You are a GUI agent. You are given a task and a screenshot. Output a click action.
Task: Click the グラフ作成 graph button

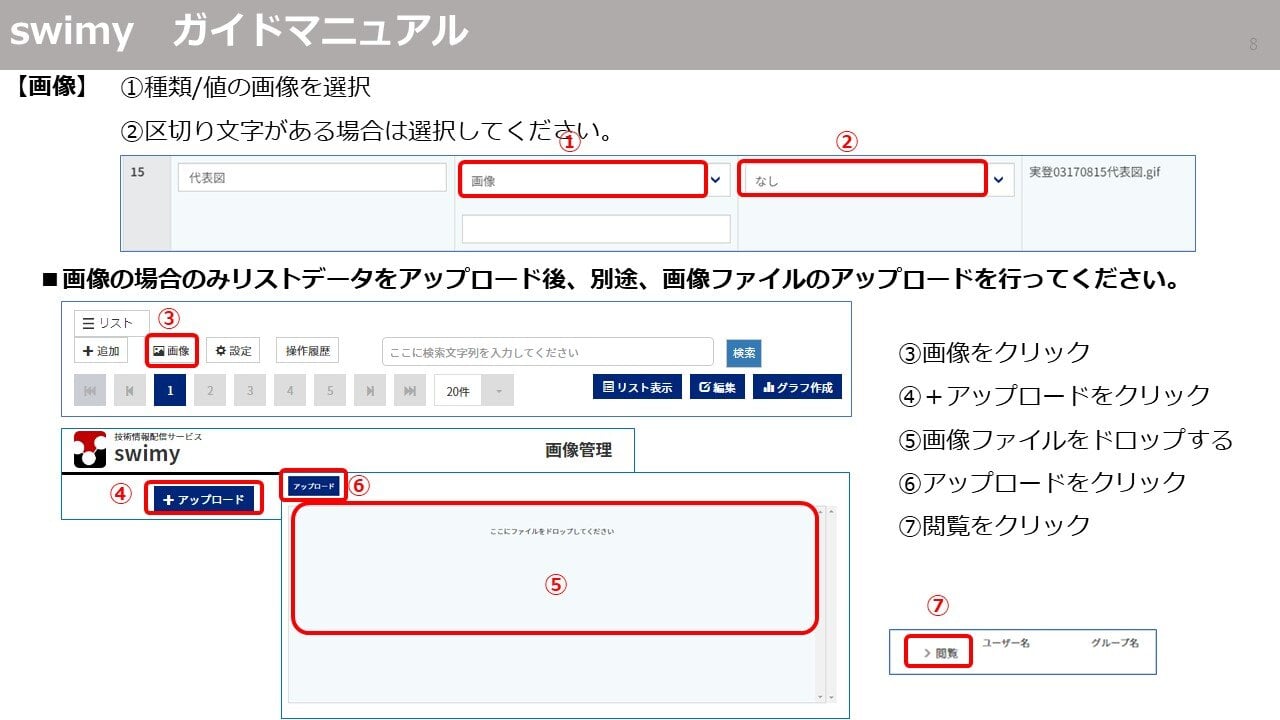[797, 387]
